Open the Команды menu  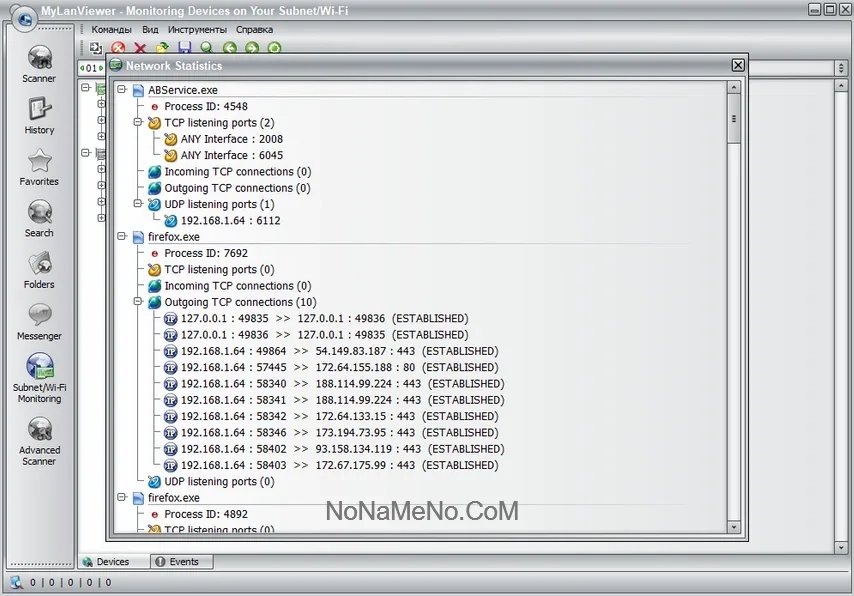pos(111,30)
